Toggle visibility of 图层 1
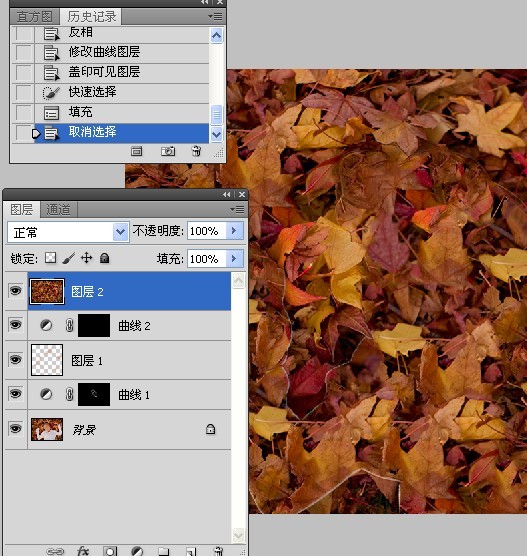The image size is (527, 556). point(15,360)
